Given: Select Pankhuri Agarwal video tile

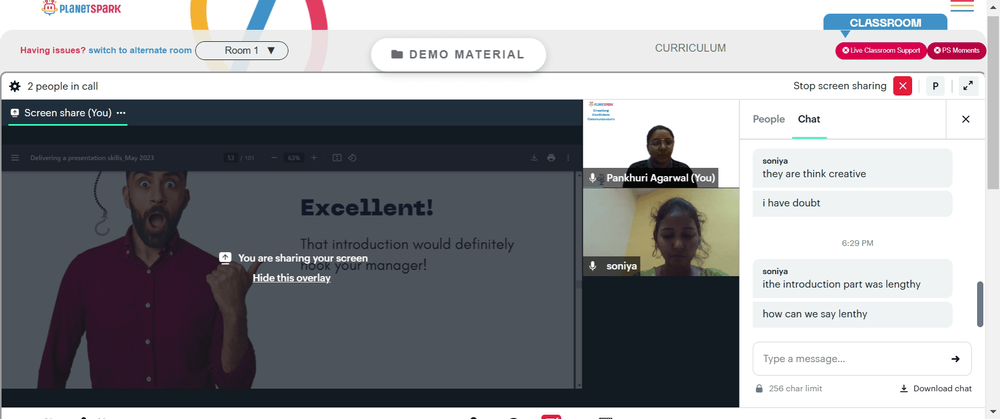Looking at the screenshot, I should 661,143.
